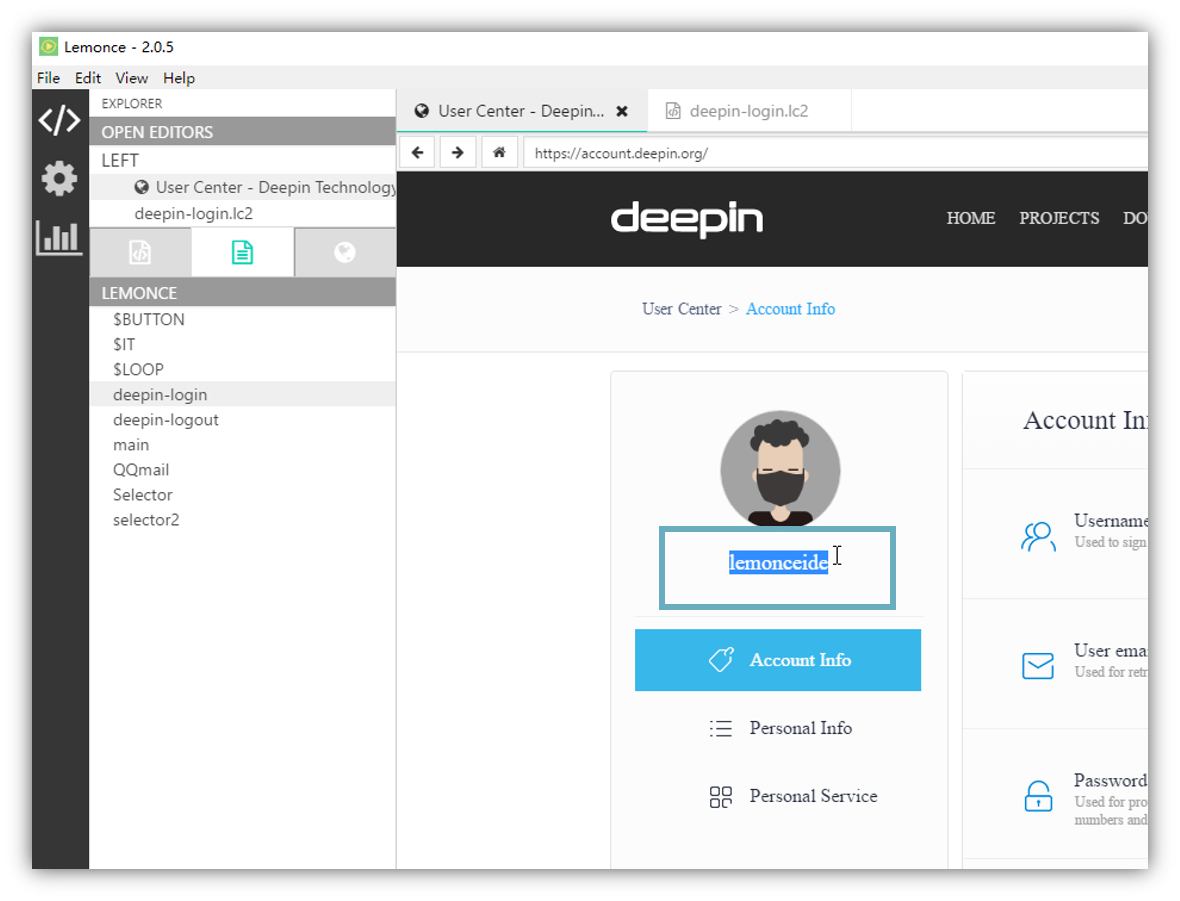The width and height of the screenshot is (1180, 901).
Task: Go to PROJECTS in deepin navigation
Action: [x=1059, y=218]
